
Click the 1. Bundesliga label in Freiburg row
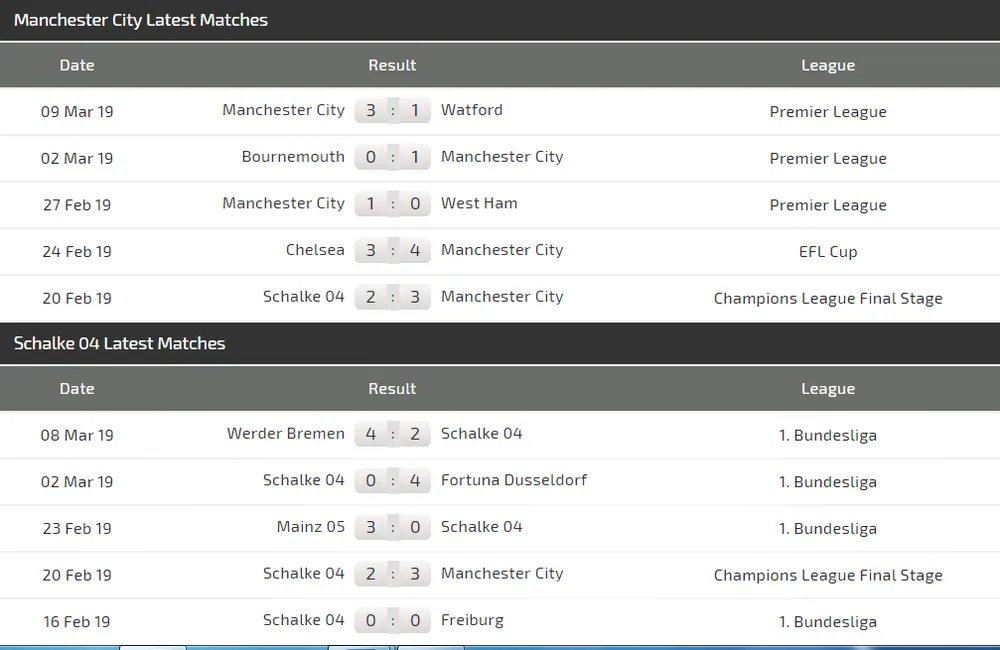(x=828, y=622)
